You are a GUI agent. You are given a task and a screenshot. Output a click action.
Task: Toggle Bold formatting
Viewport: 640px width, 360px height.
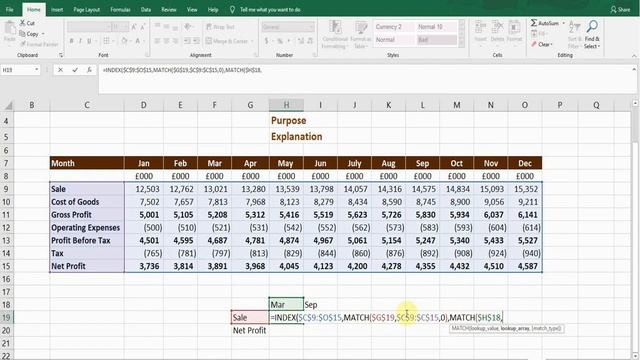(71, 41)
